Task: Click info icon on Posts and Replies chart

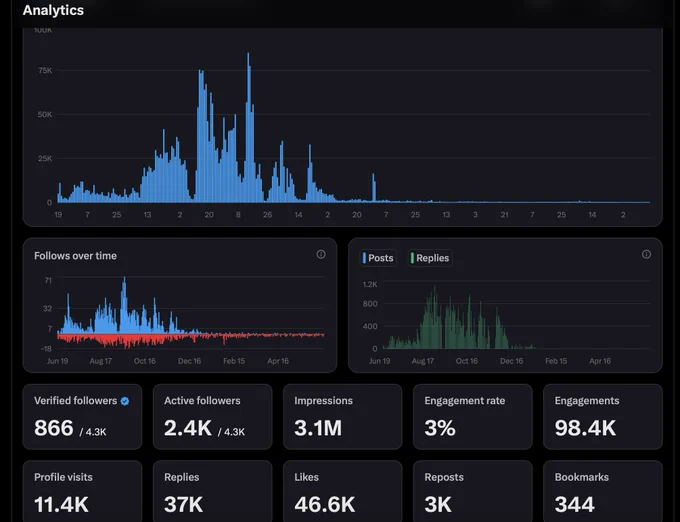Action: [646, 254]
